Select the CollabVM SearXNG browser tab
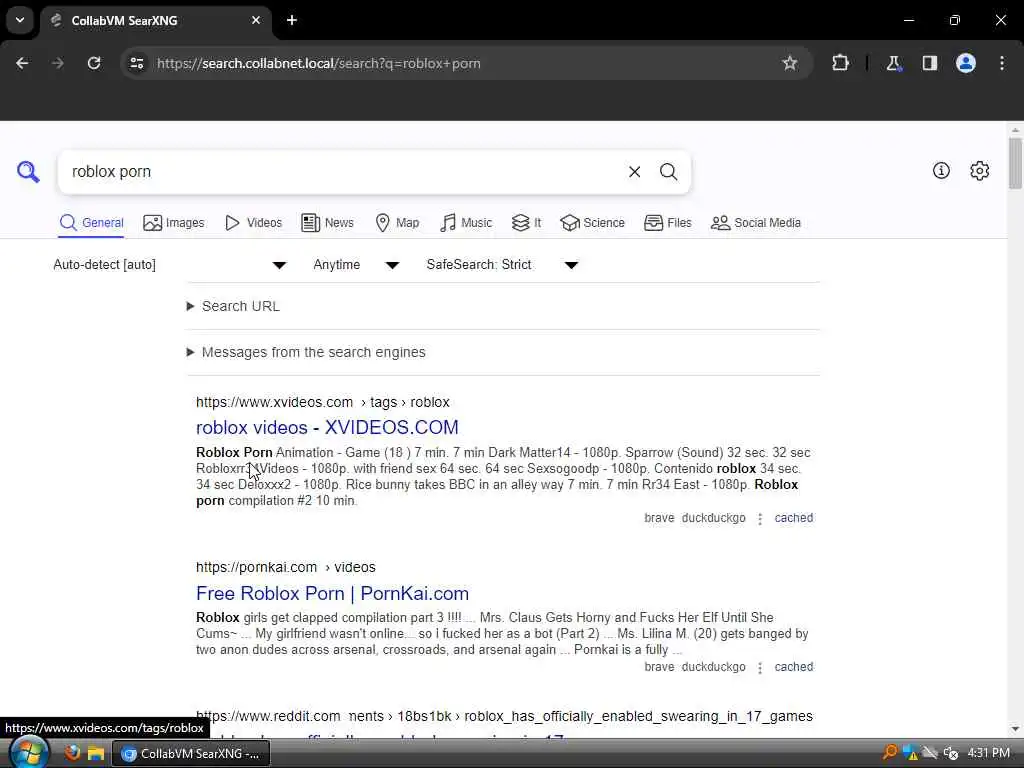This screenshot has width=1024, height=768. tap(157, 21)
